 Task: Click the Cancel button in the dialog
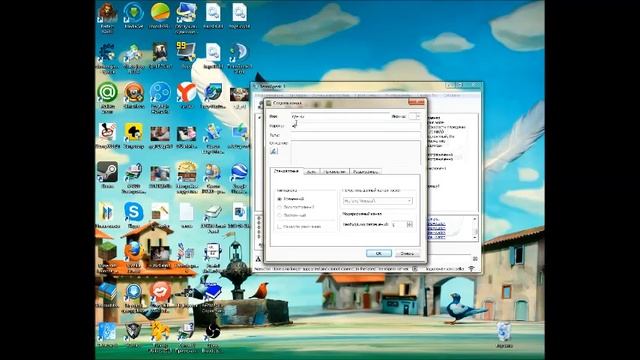pos(407,253)
